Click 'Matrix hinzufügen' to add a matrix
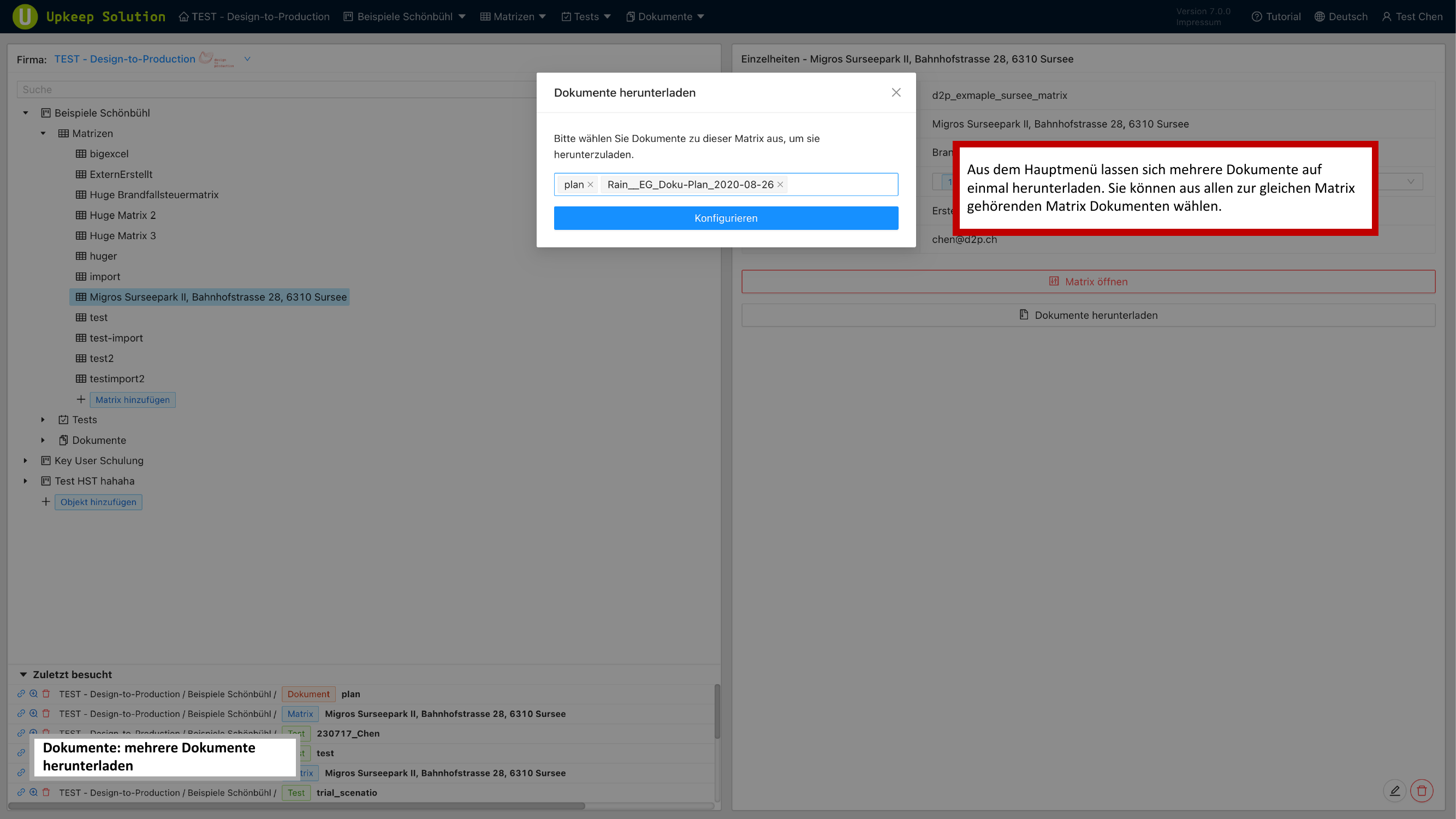The image size is (1456, 819). pyautogui.click(x=132, y=400)
